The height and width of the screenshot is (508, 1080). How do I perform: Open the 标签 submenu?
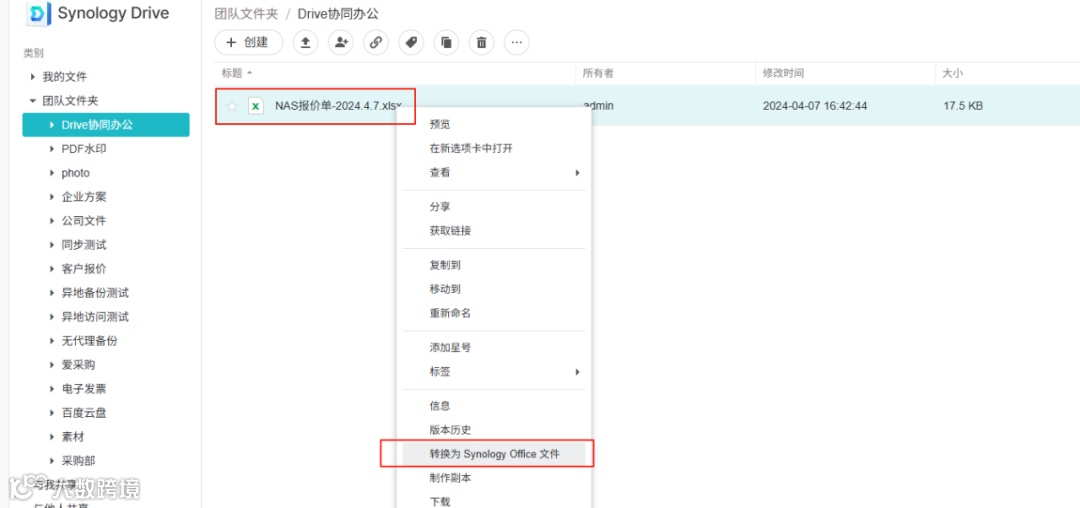(494, 372)
